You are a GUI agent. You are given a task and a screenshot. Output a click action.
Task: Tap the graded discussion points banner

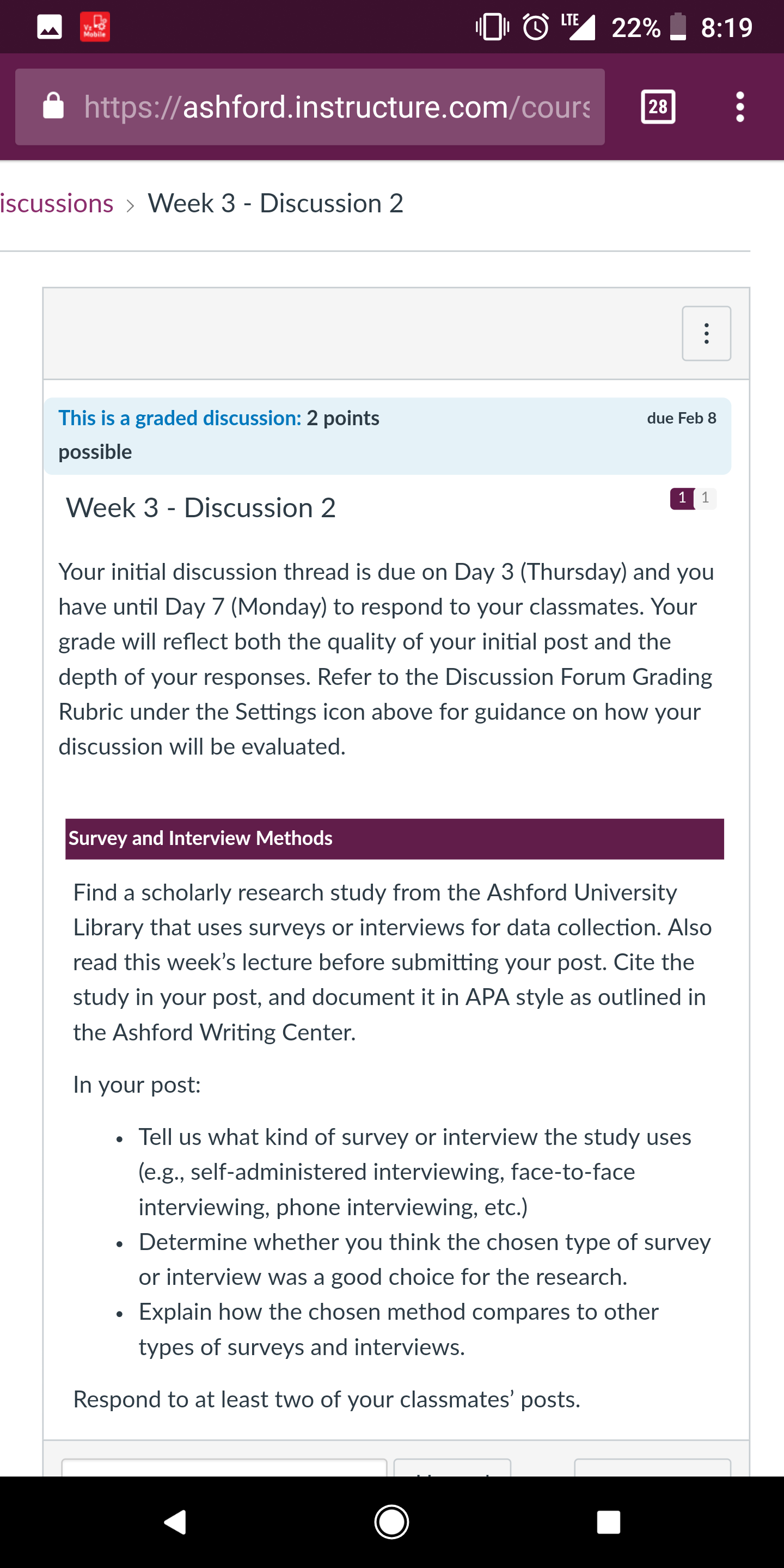(387, 436)
